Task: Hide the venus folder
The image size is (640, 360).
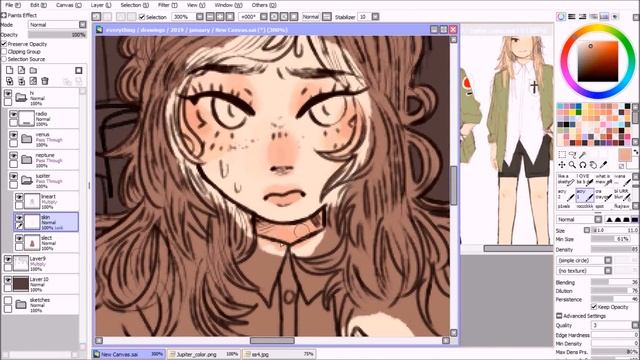Action: pyautogui.click(x=13, y=136)
